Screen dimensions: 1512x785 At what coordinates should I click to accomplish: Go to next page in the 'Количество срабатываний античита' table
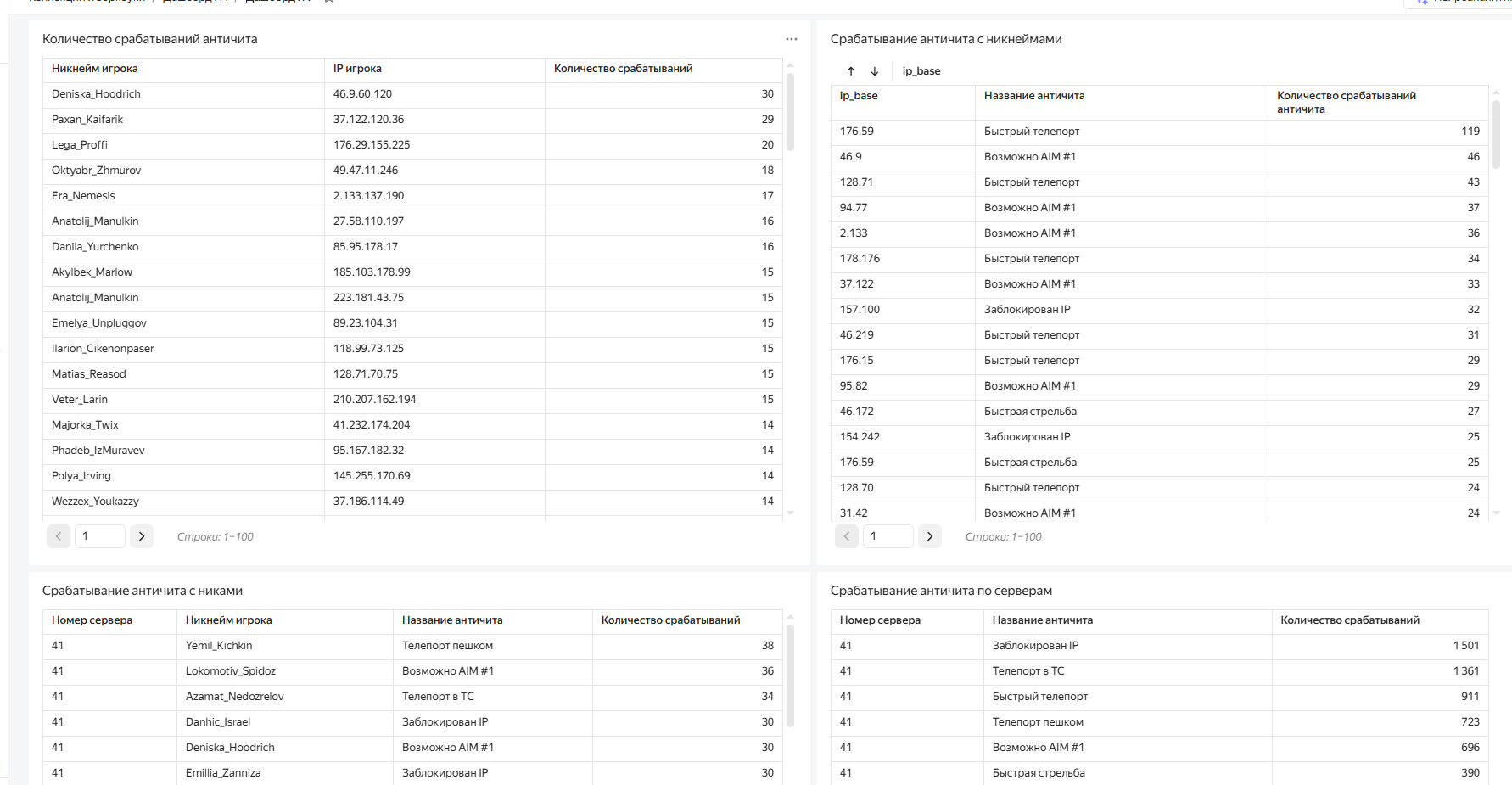coord(142,536)
